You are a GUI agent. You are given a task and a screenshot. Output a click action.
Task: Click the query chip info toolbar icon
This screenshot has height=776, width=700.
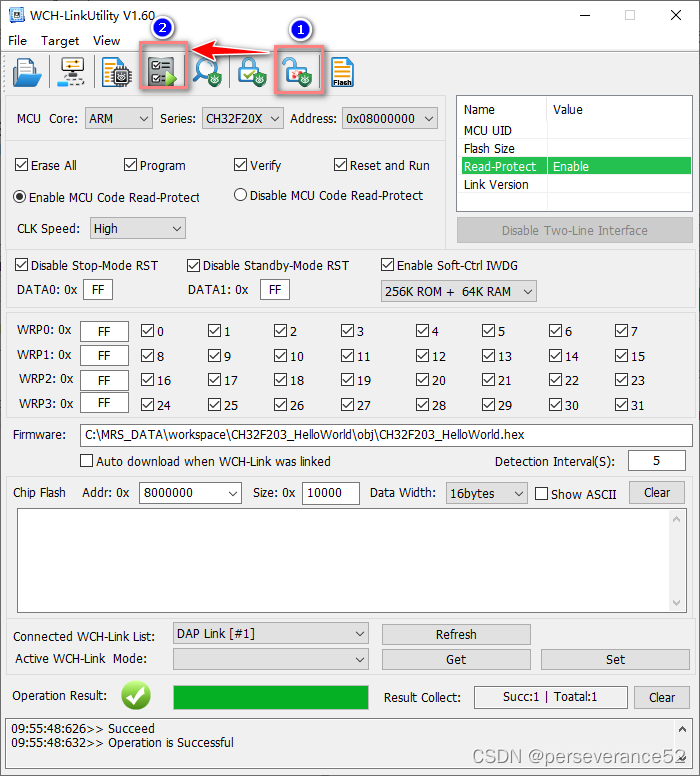116,72
